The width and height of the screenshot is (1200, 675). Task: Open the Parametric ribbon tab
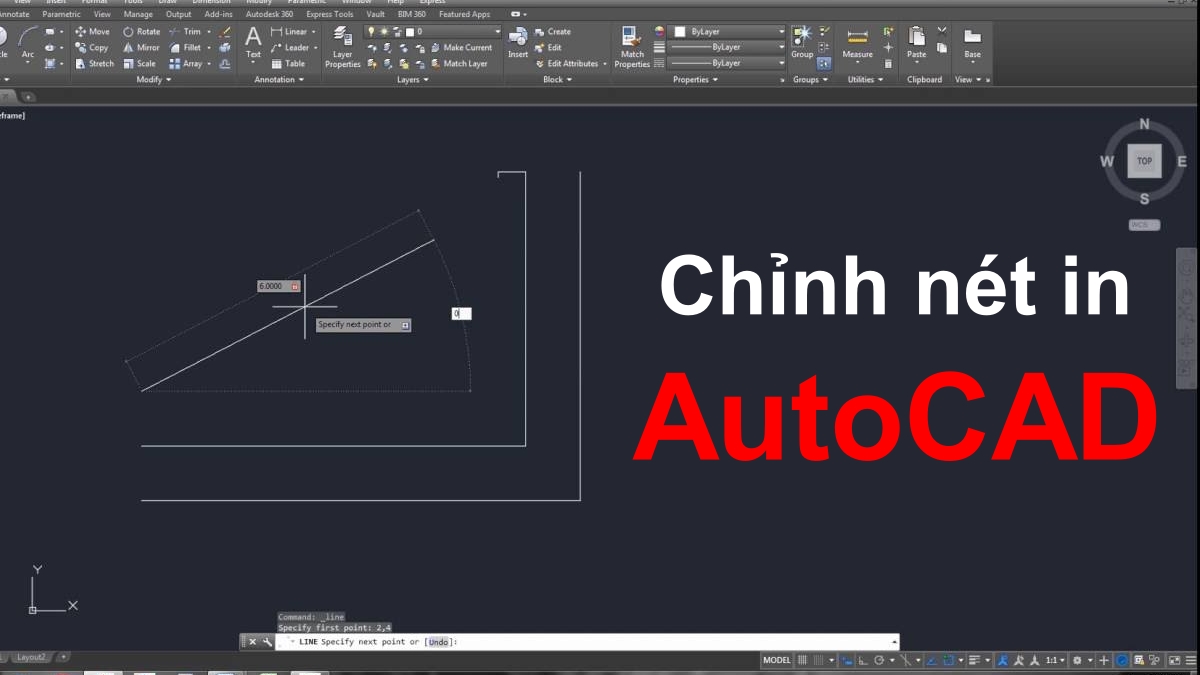[x=61, y=15]
